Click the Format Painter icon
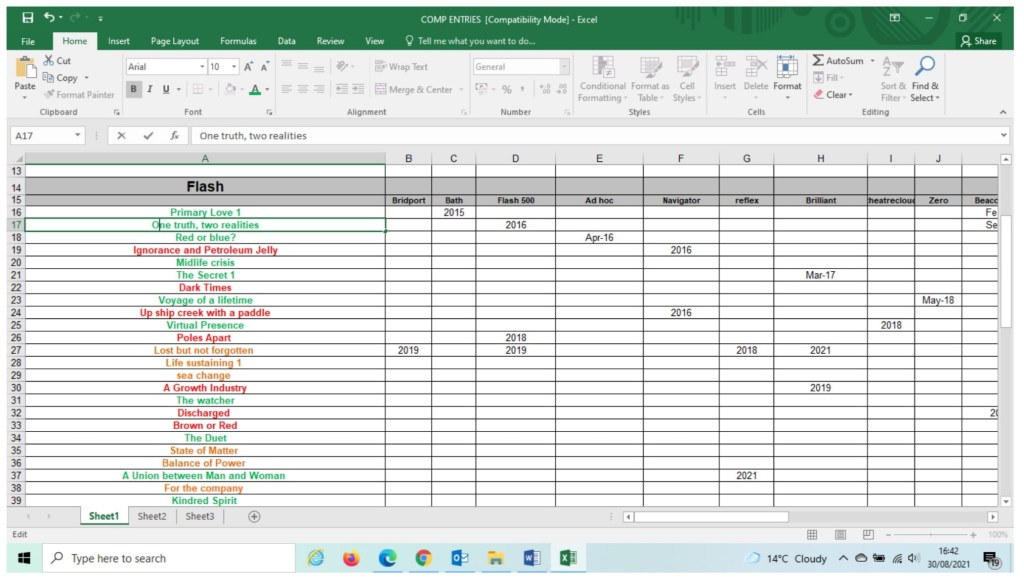 tap(50, 95)
